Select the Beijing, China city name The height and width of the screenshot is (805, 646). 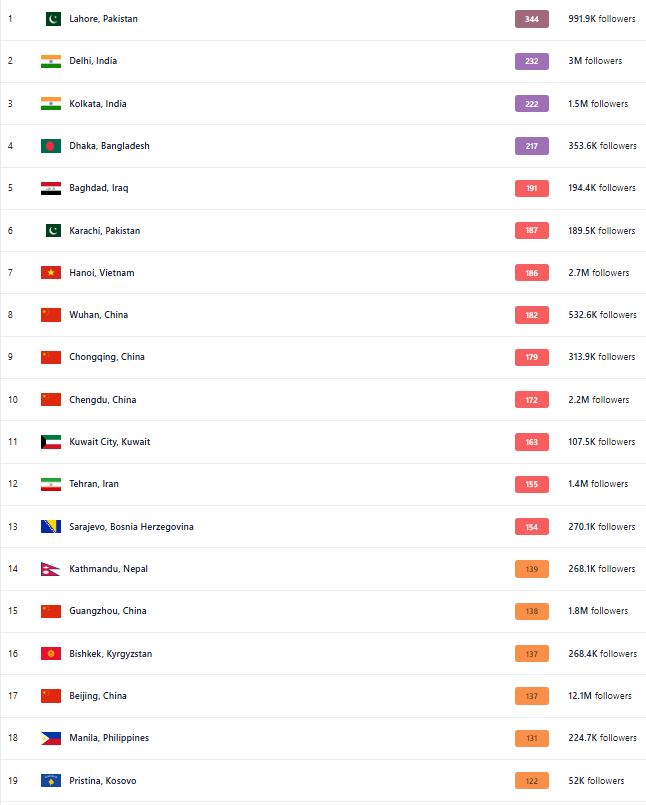(x=98, y=696)
